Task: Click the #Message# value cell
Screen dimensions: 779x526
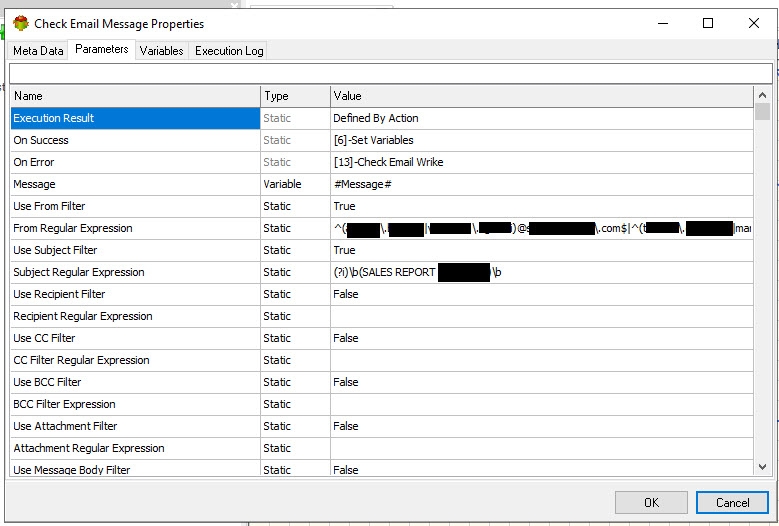Action: coord(542,184)
